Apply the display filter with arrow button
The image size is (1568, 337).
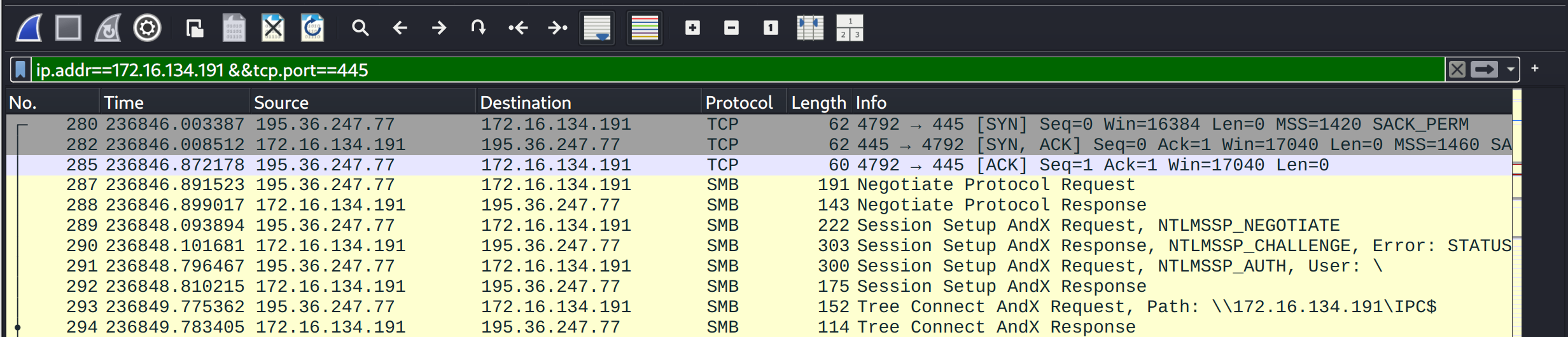coord(1484,69)
